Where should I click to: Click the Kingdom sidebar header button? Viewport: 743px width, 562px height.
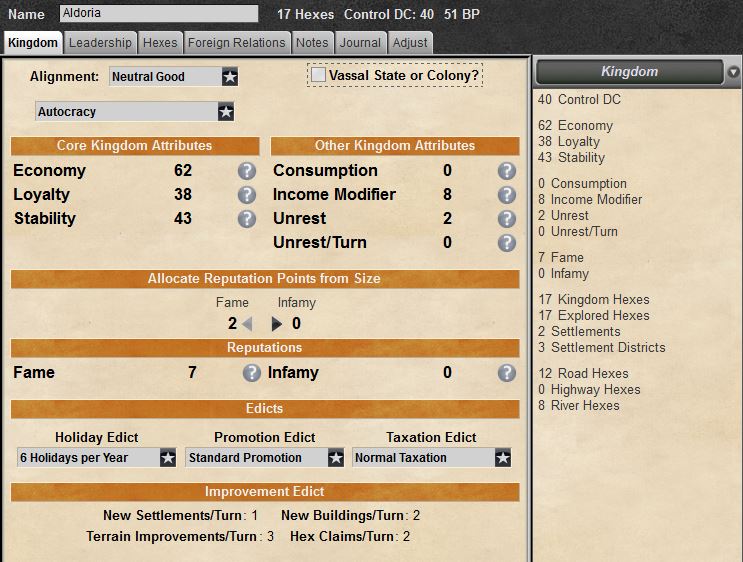click(629, 72)
